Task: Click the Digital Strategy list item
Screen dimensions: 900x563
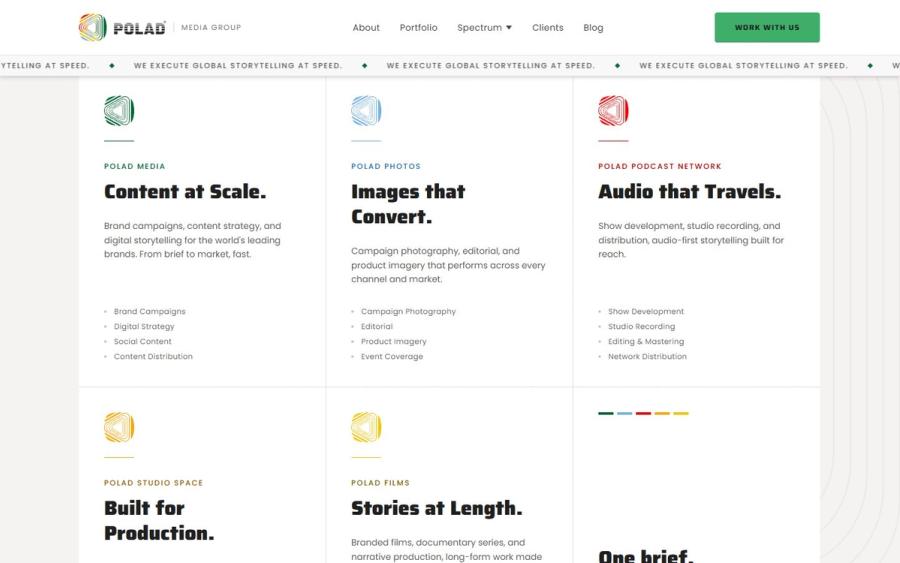Action: click(143, 327)
